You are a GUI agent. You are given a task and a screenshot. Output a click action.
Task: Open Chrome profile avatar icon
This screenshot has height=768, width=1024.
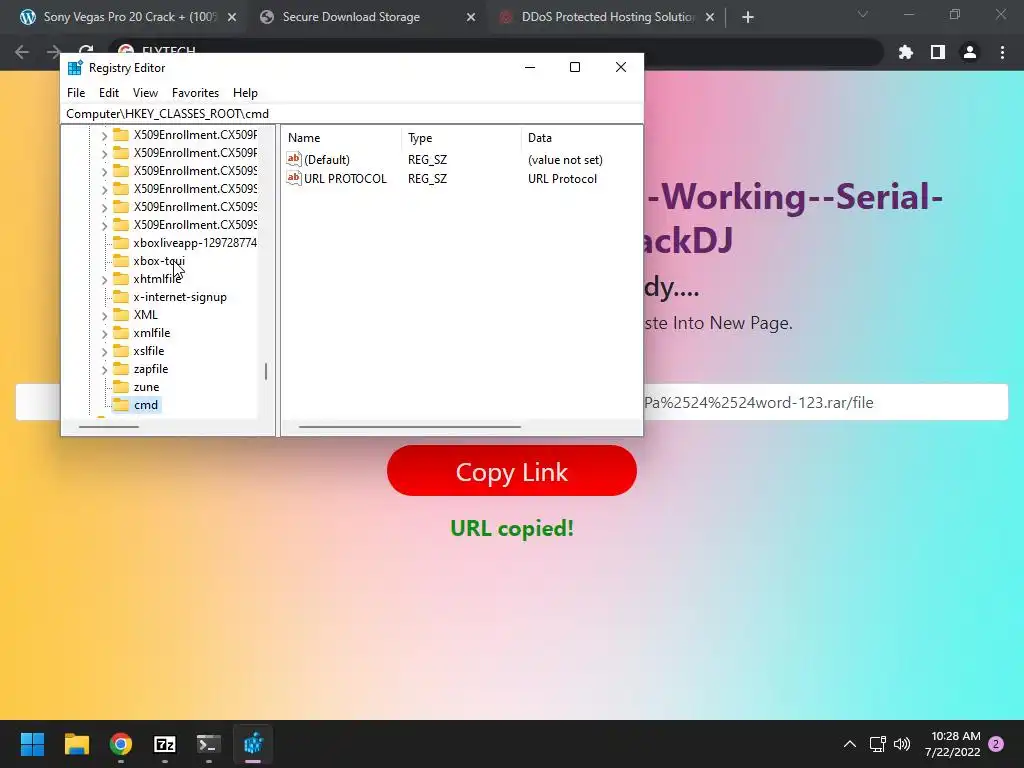click(x=970, y=52)
